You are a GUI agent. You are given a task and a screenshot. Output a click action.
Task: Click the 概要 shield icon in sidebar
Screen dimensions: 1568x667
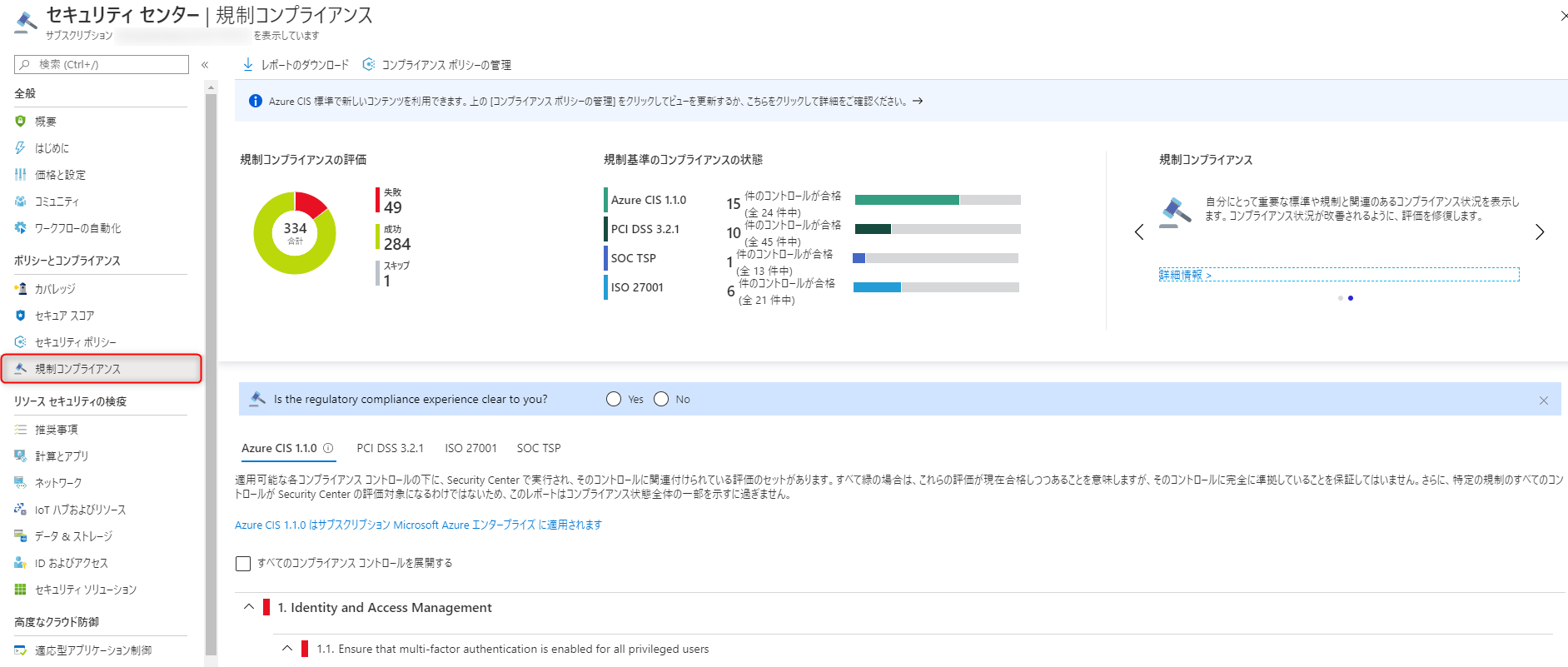click(x=20, y=121)
